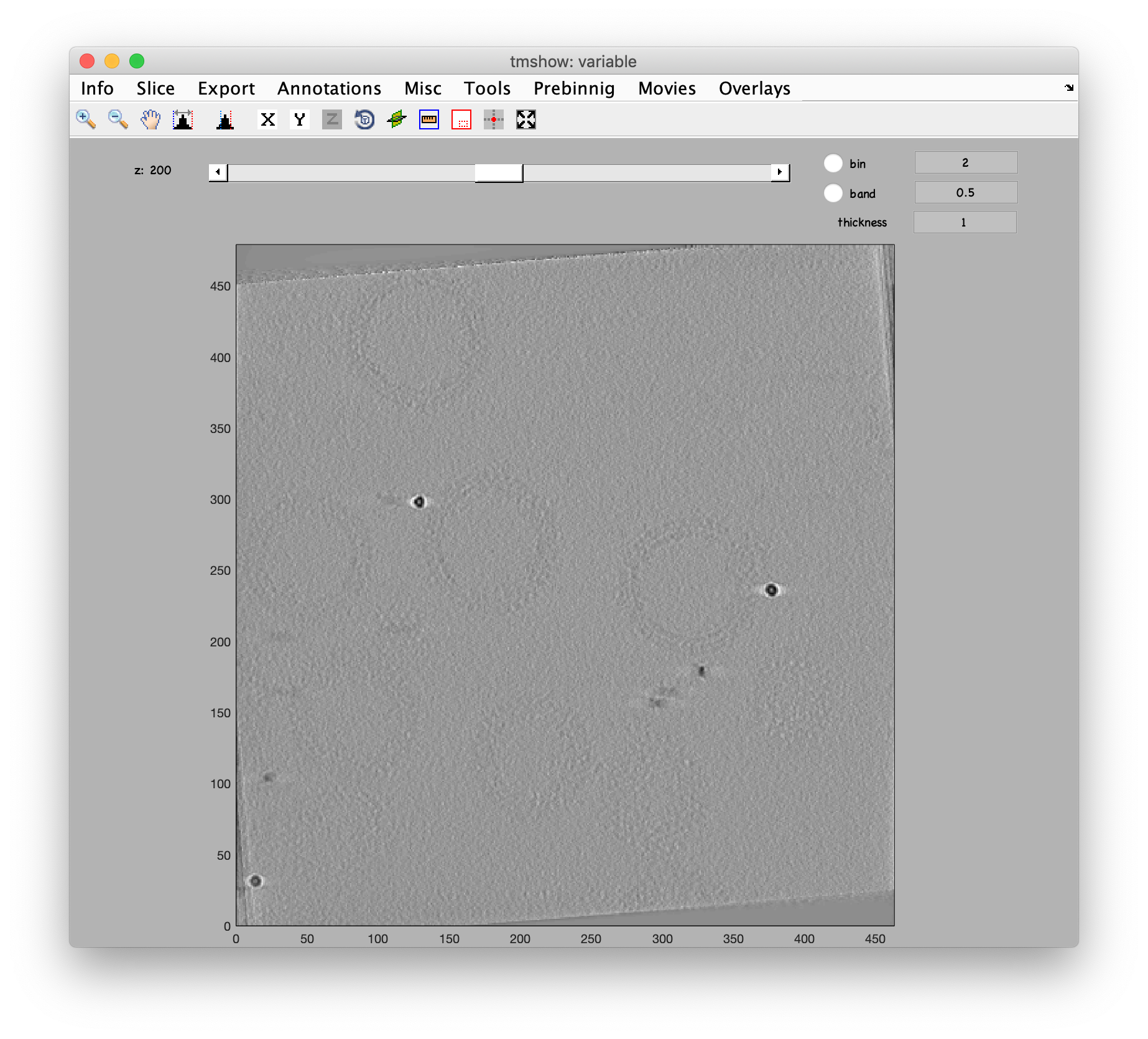1148x1039 pixels.
Task: Click the crosshair center marker icon
Action: pos(494,119)
